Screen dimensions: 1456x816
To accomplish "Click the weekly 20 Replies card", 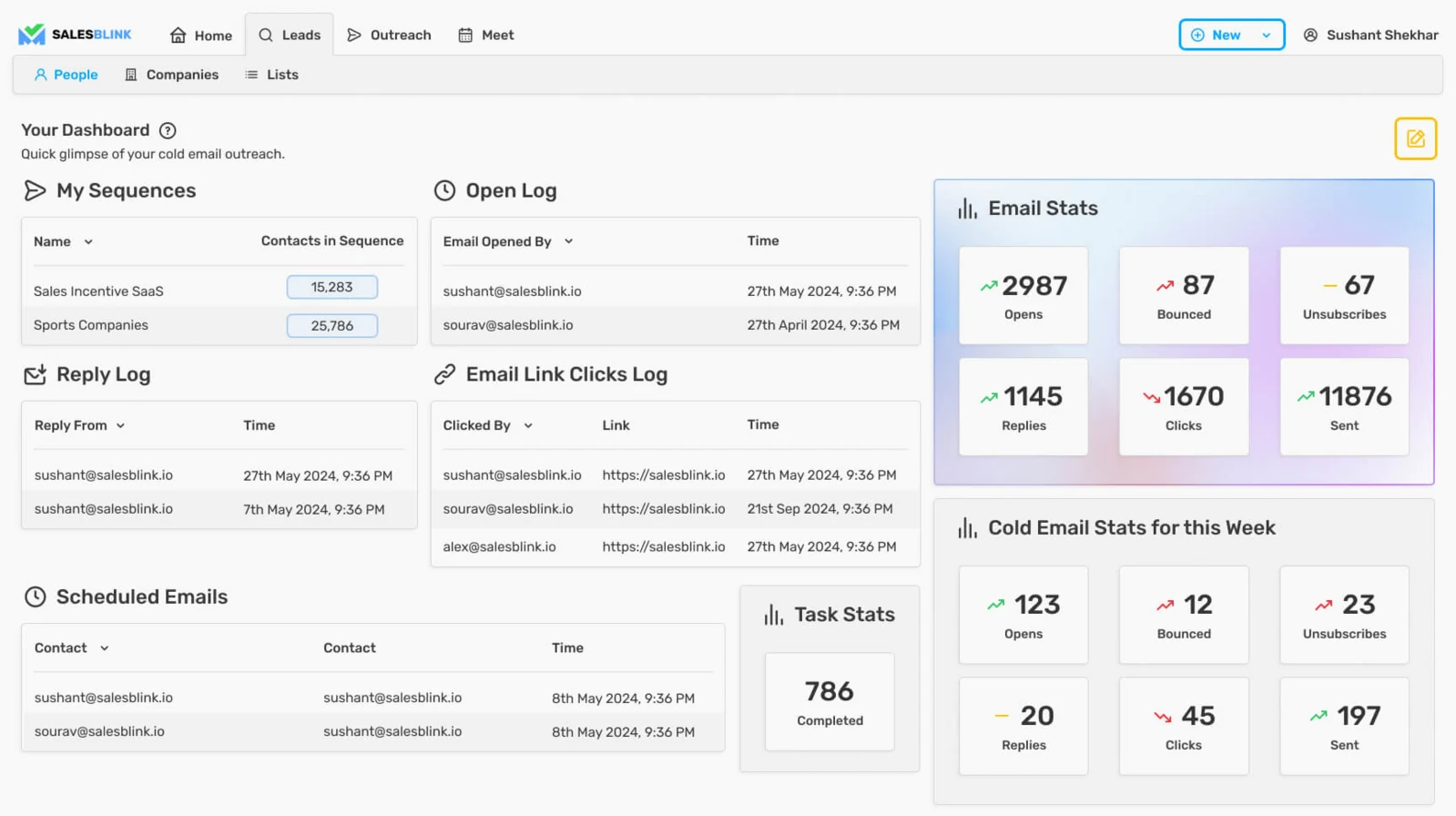I will tap(1023, 726).
